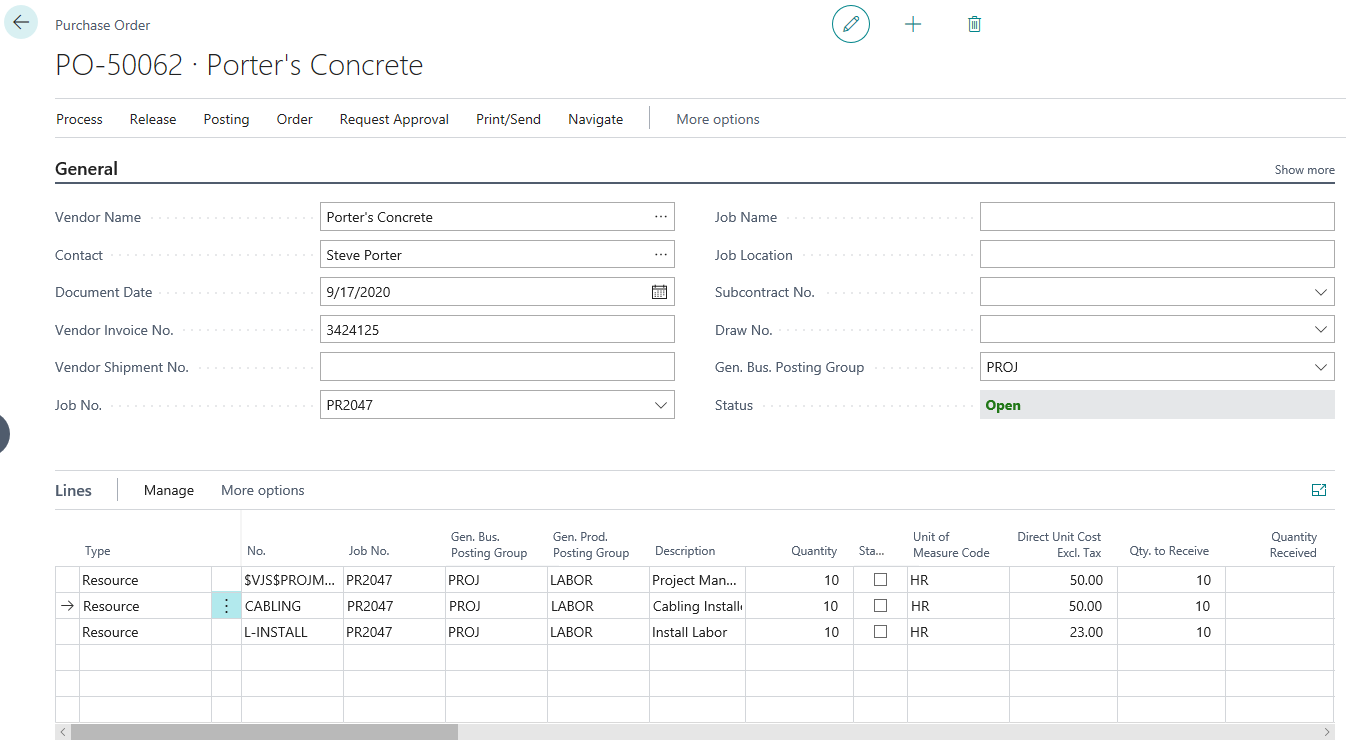Toggle the checkbox on the Project Management line
This screenshot has height=747, width=1346.
click(880, 580)
